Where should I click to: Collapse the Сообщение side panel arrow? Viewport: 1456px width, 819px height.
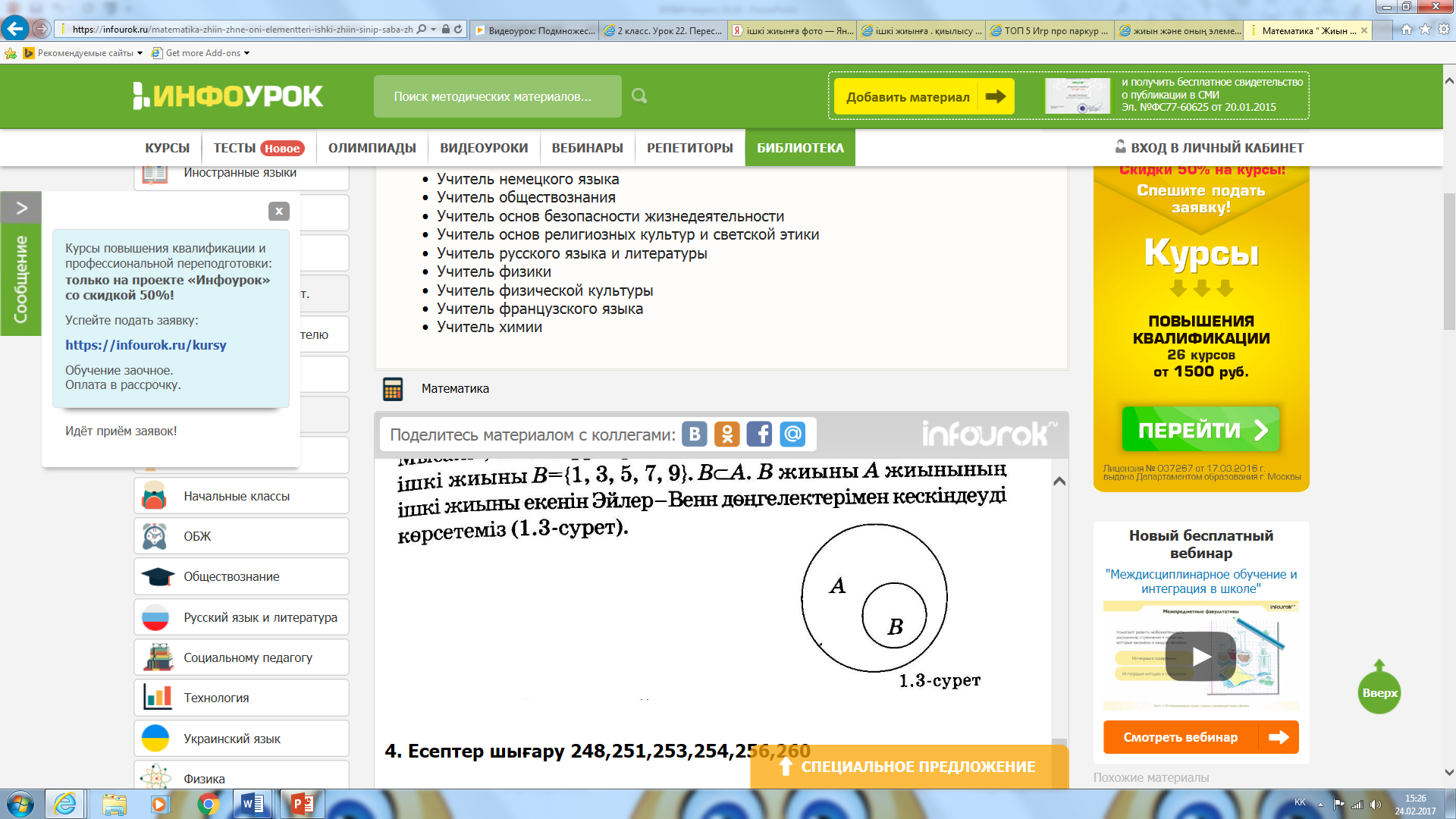(21, 208)
